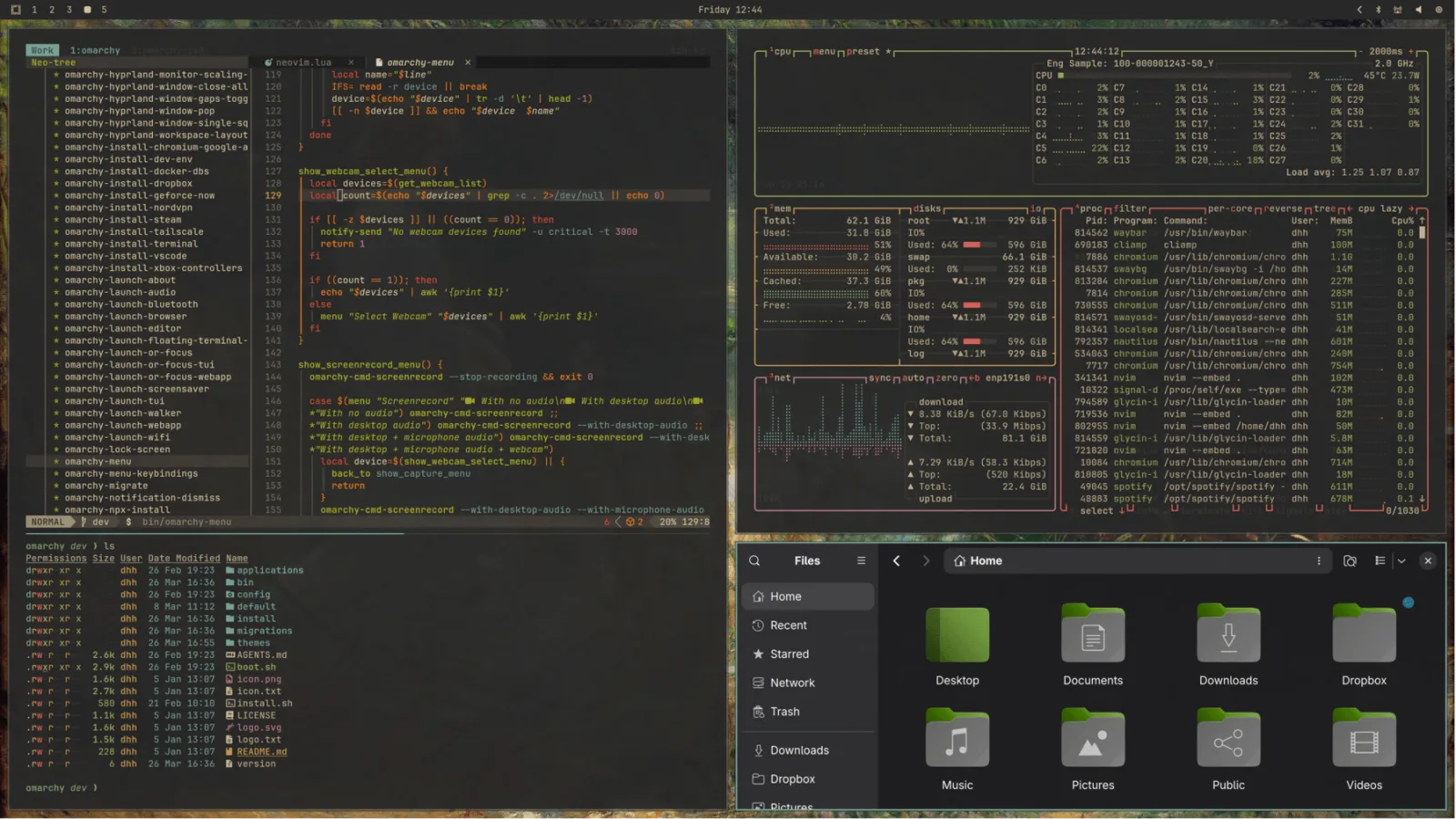The width and height of the screenshot is (1456, 819).
Task: Open the btop menu
Action: (x=824, y=52)
